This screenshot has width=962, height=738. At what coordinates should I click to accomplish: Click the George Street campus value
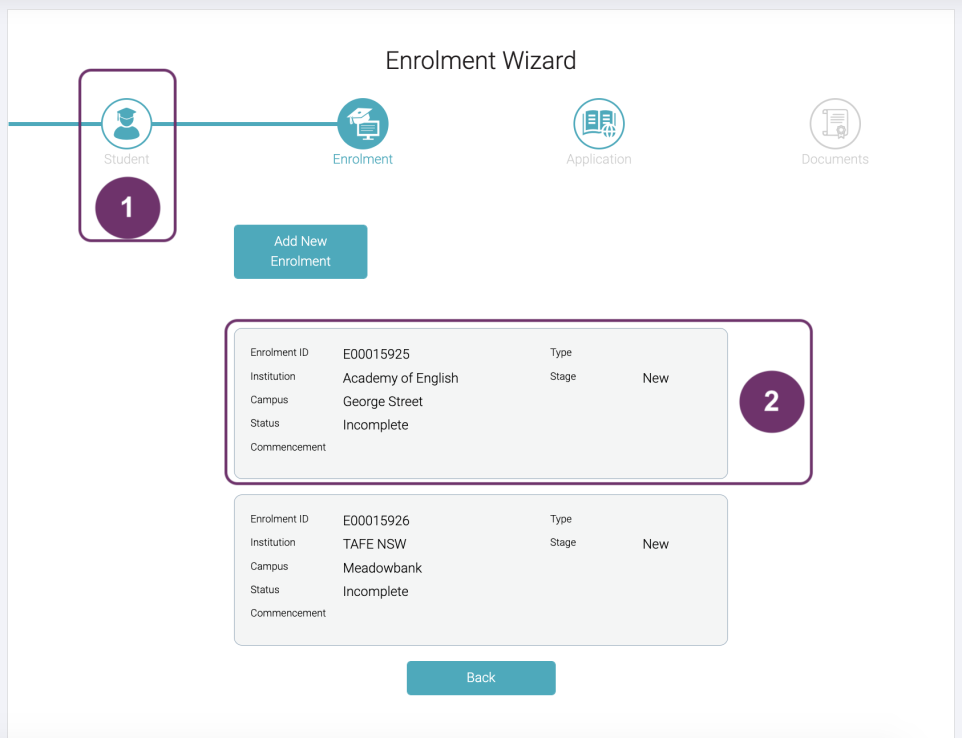pyautogui.click(x=383, y=401)
